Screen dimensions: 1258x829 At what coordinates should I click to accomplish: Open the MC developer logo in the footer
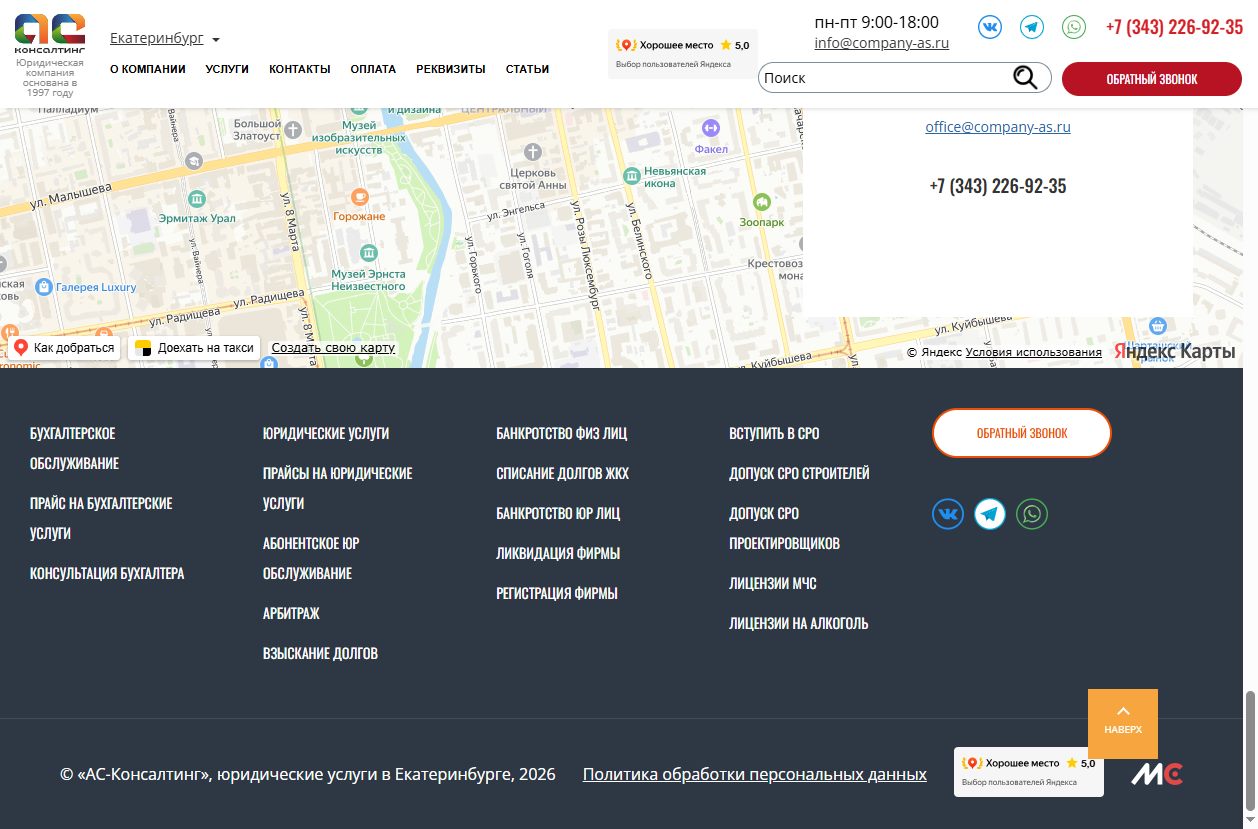tap(1157, 774)
